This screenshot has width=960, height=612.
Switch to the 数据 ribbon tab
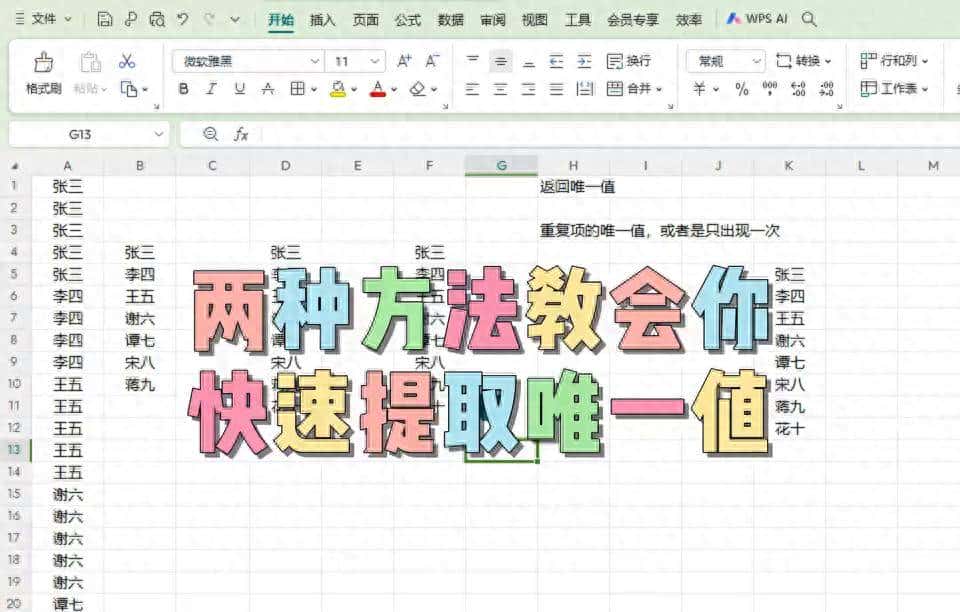click(x=449, y=18)
